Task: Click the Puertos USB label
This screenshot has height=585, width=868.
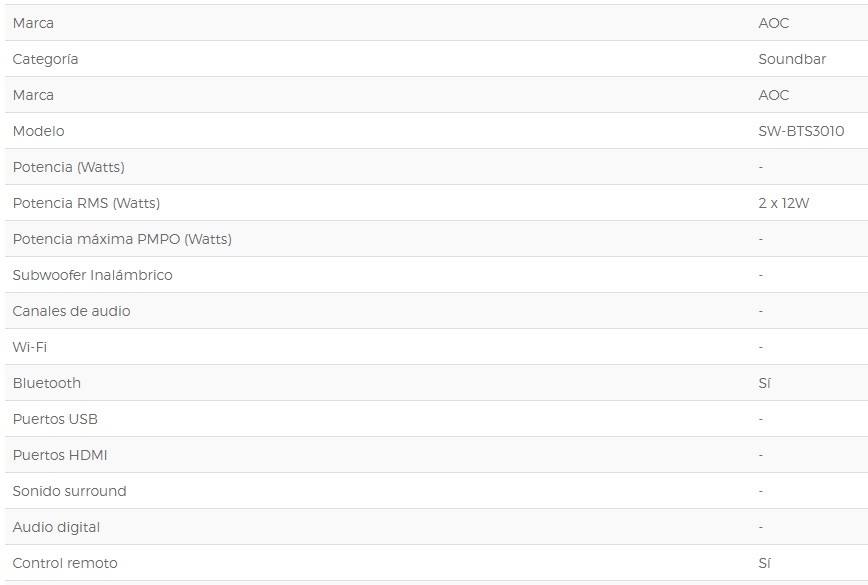Action: (55, 419)
